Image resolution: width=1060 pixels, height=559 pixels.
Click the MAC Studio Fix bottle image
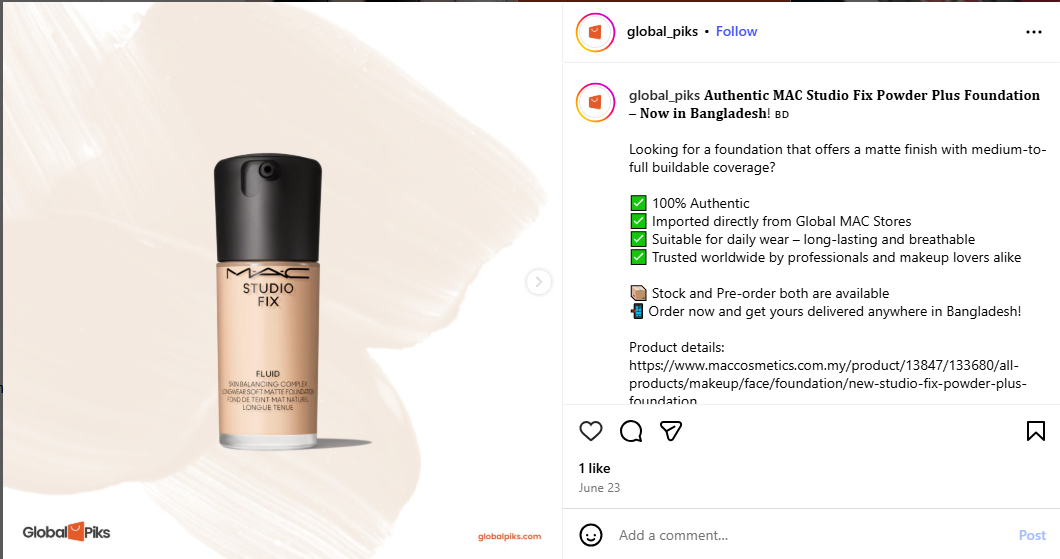[268, 302]
